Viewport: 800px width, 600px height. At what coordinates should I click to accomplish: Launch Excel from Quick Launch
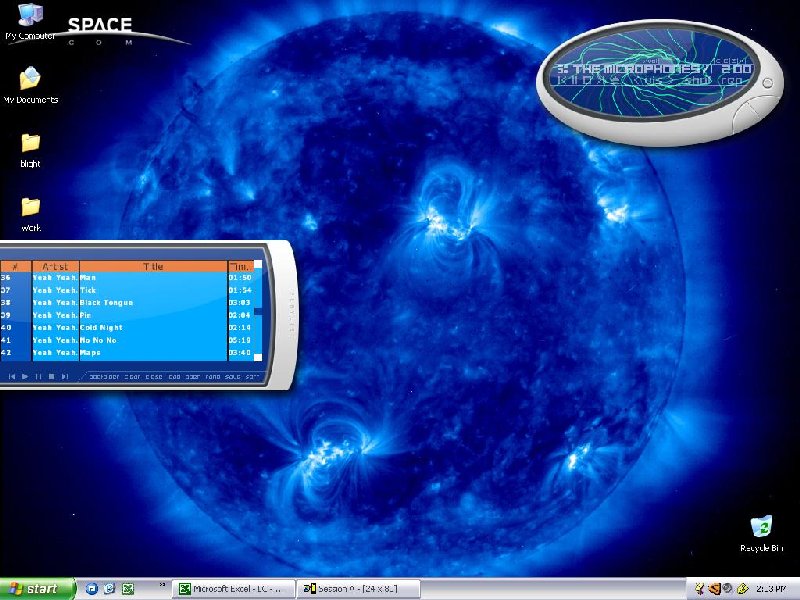pos(128,589)
